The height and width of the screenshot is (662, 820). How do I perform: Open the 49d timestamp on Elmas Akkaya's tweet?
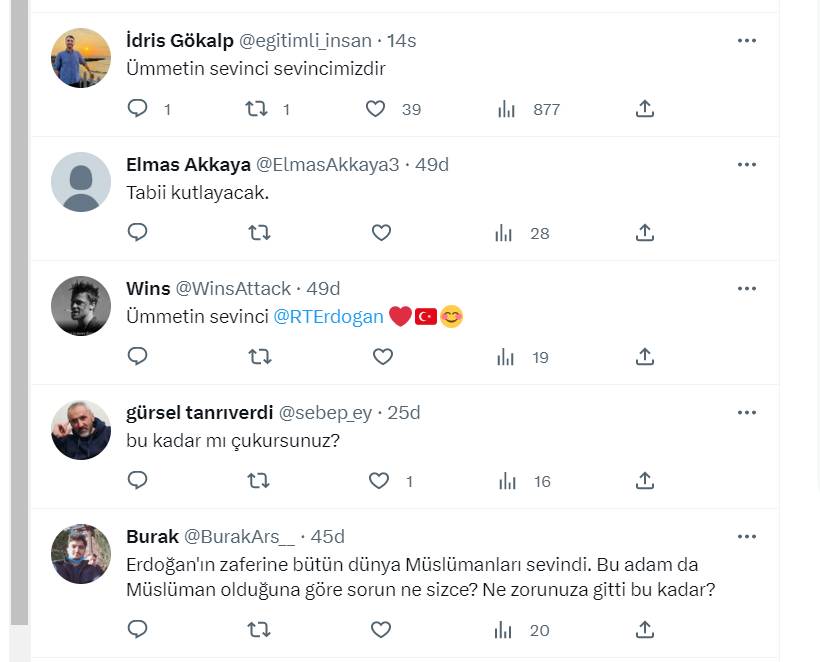click(x=432, y=165)
